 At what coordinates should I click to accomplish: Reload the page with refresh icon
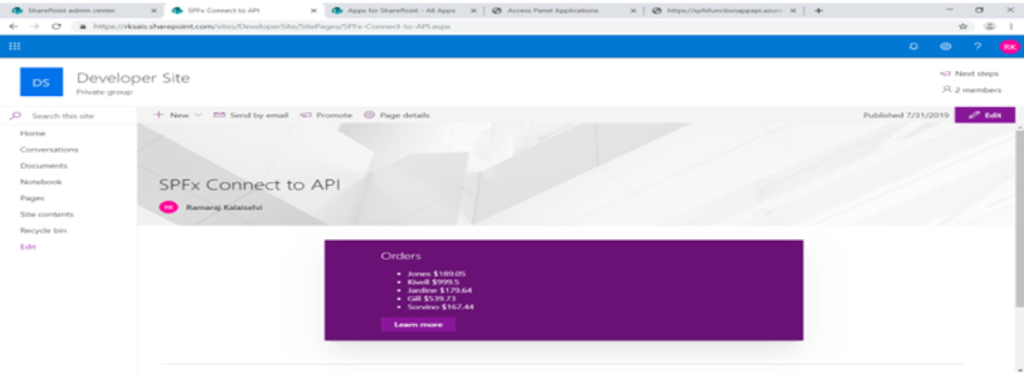56,27
